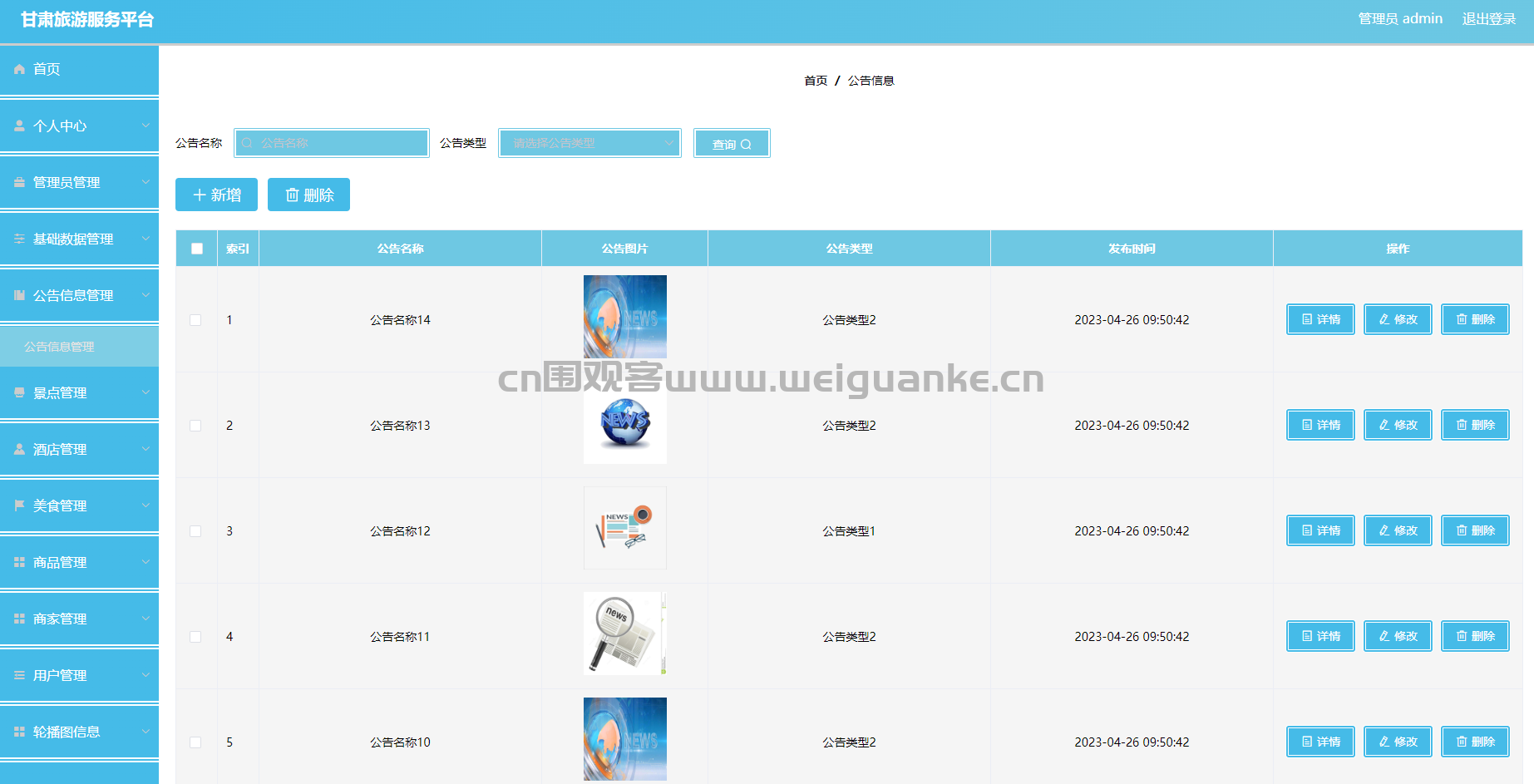Screen dimensions: 1534x784
Task: Expand the 基础数据管理 sidebar menu chevron
Action: click(146, 239)
